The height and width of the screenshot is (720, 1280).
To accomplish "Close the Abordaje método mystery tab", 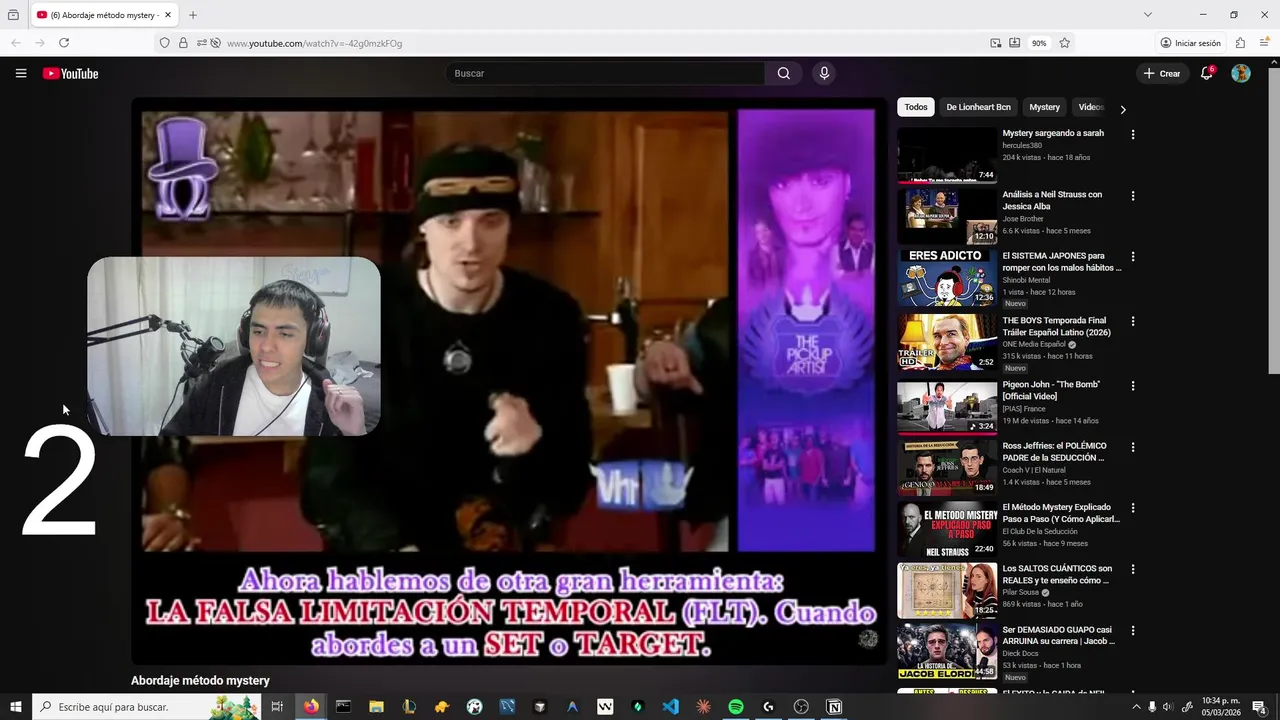I will click(169, 15).
